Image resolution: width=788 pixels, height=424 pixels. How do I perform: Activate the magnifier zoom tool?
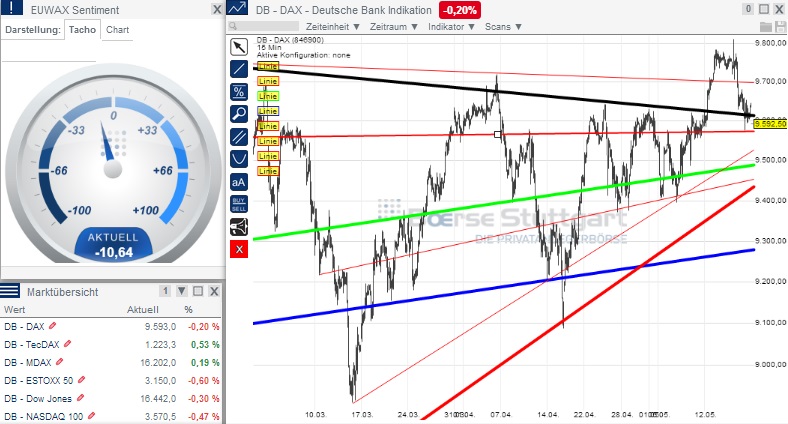(x=239, y=114)
